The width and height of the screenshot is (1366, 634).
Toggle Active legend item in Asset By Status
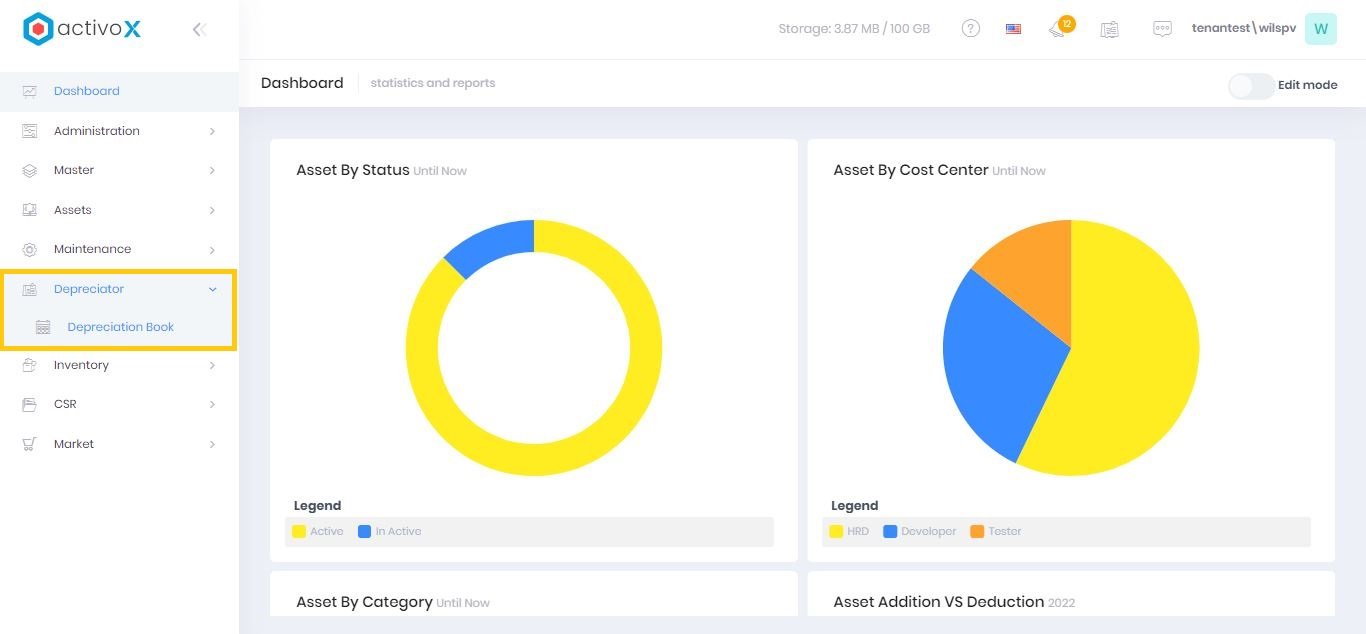click(x=318, y=531)
